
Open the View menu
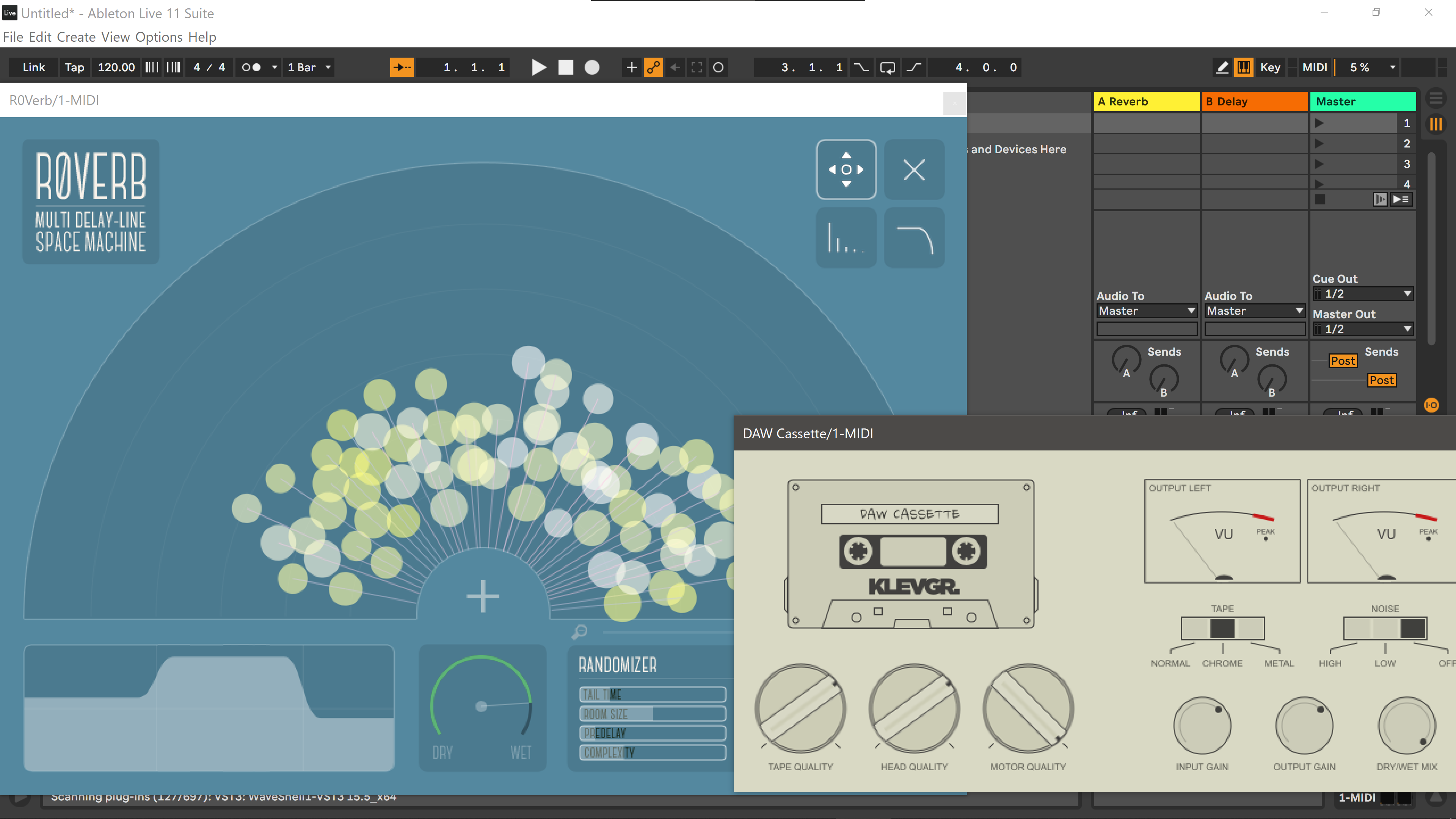tap(116, 37)
